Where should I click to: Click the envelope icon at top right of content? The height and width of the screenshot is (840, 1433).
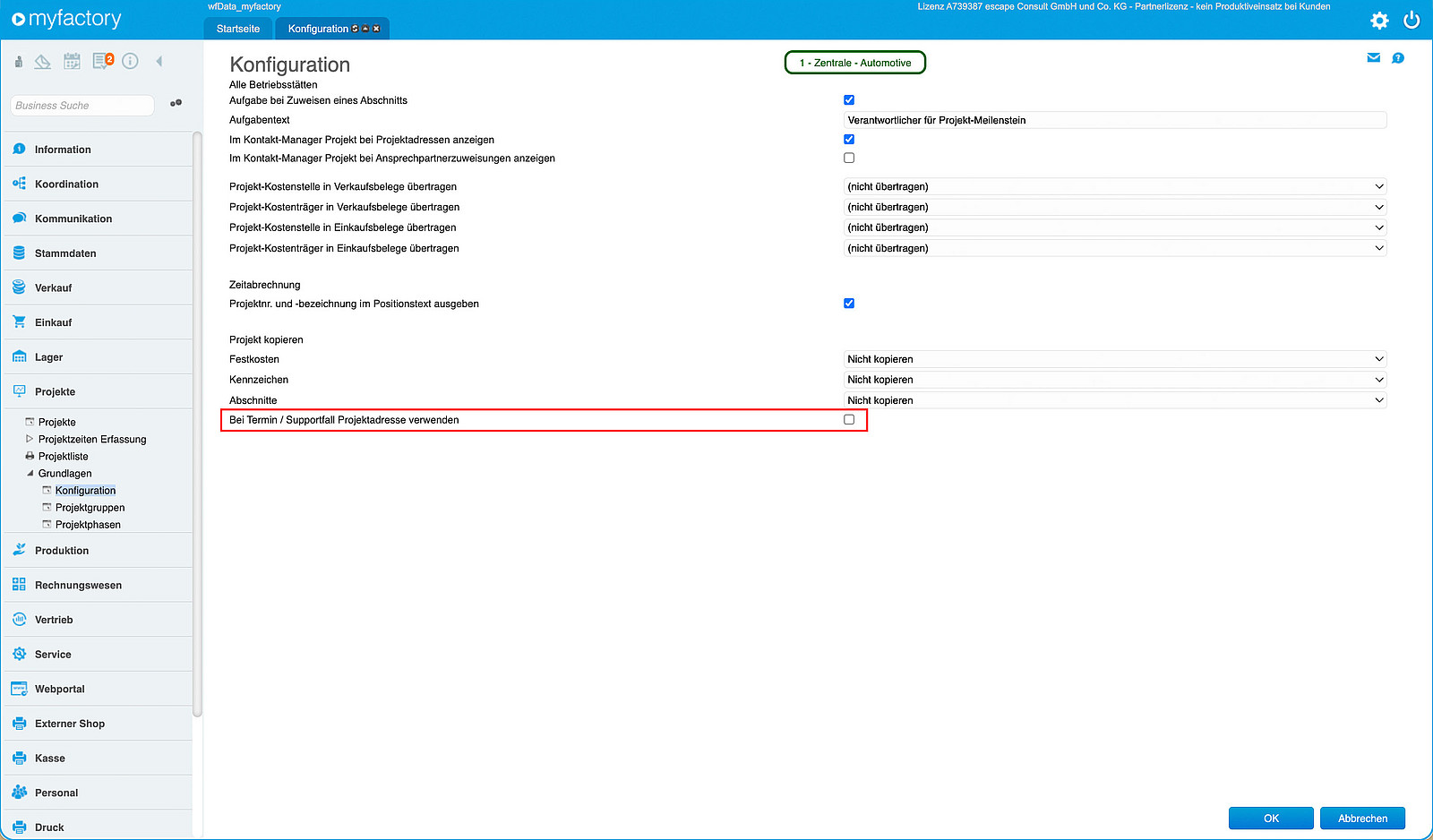(x=1374, y=58)
